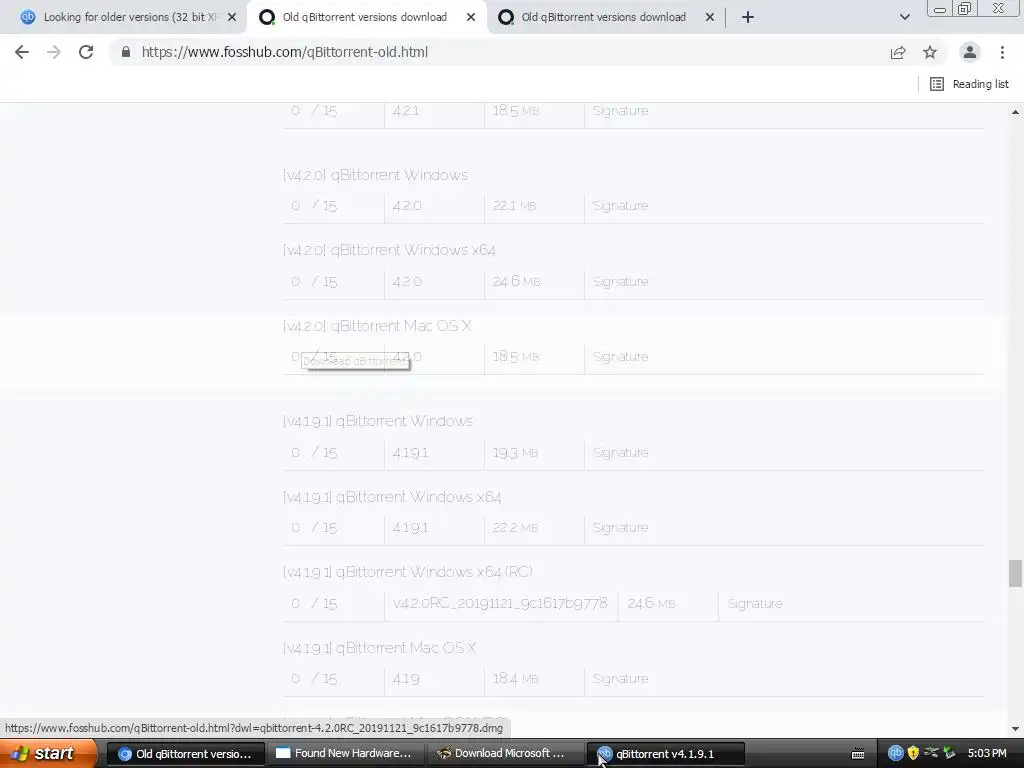Switch to Old qBittorrent Chrome taskbar button
This screenshot has height=768, width=1024.
(x=185, y=754)
